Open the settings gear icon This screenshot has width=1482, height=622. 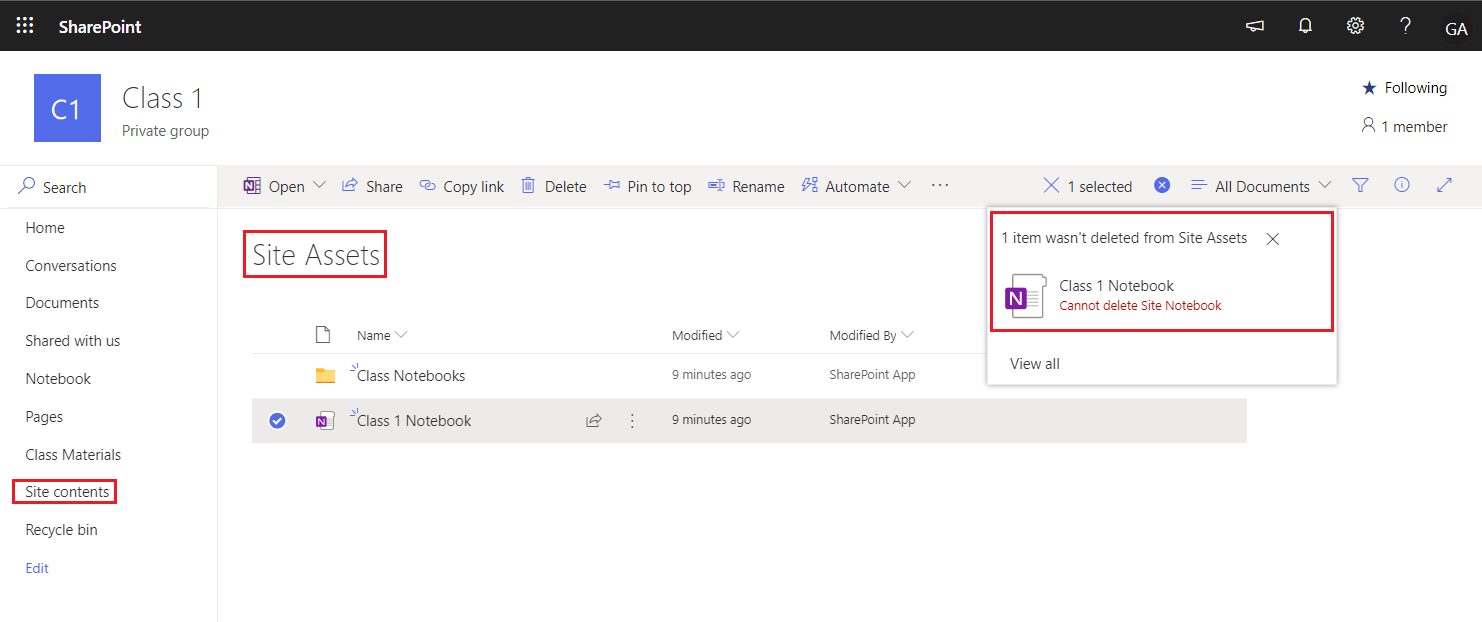coord(1355,26)
